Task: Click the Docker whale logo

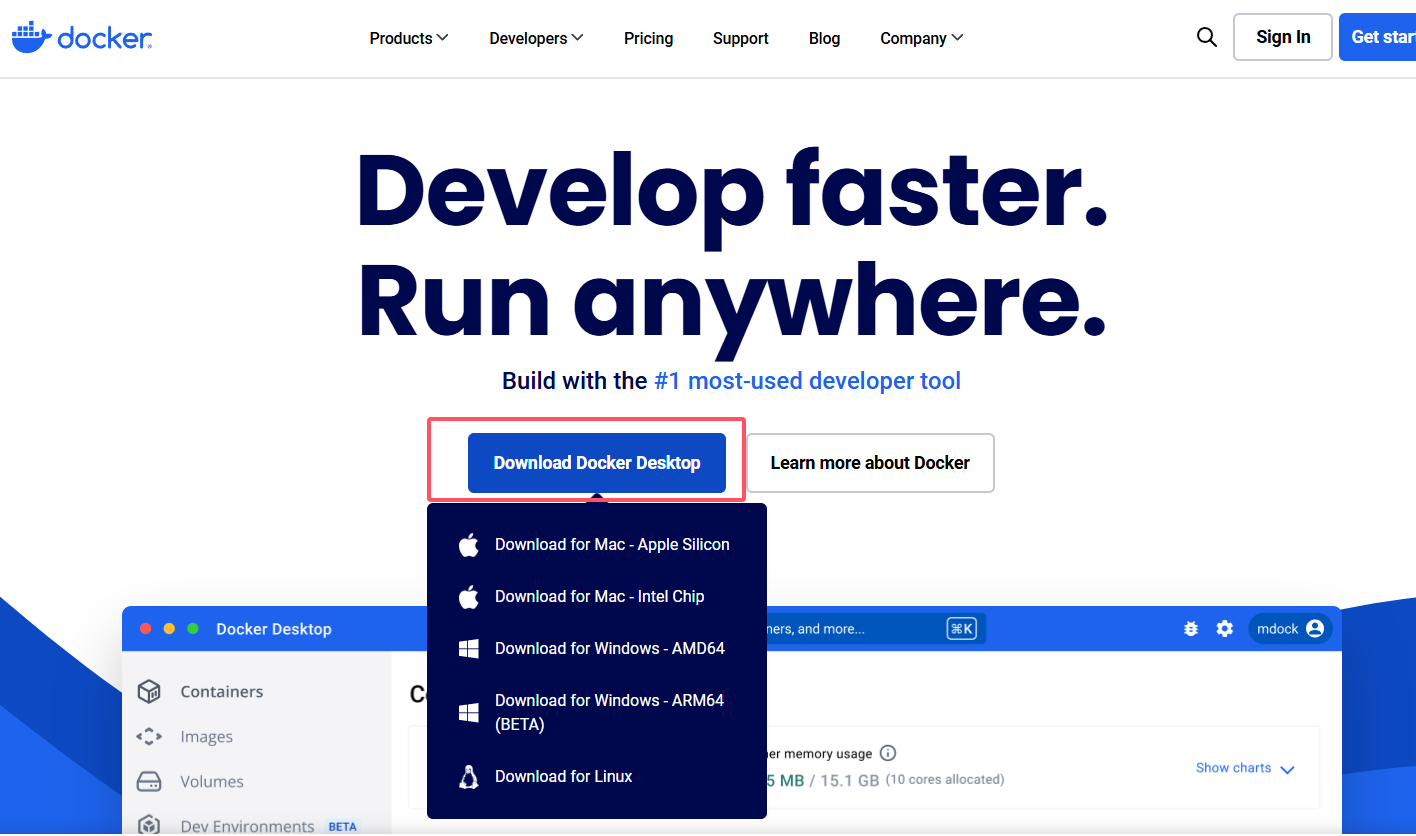Action: pos(82,38)
